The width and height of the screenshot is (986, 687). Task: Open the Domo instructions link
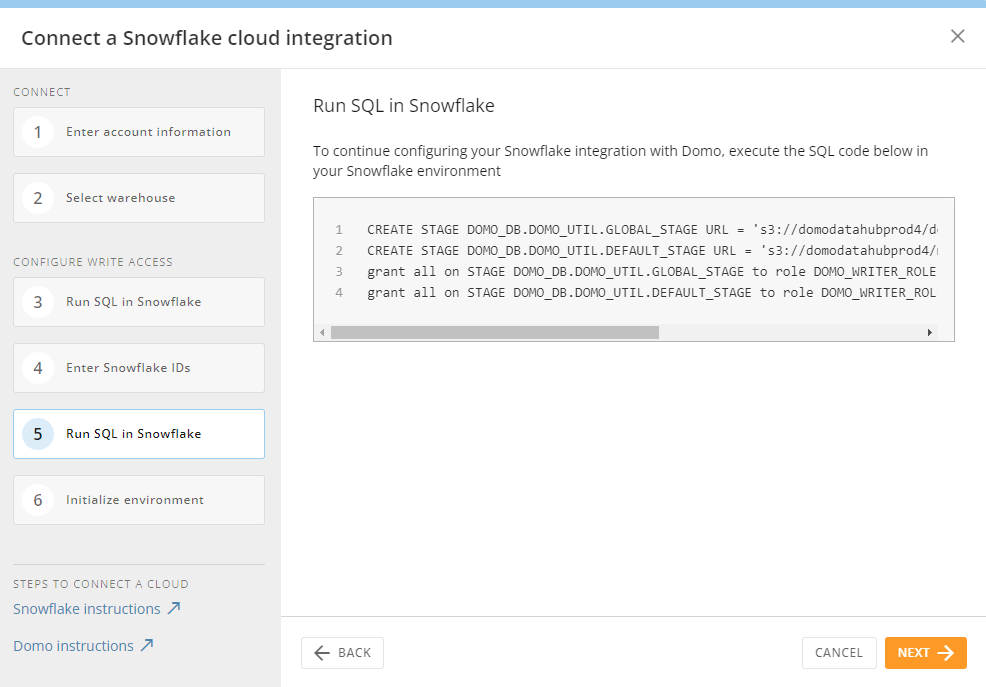[73, 646]
